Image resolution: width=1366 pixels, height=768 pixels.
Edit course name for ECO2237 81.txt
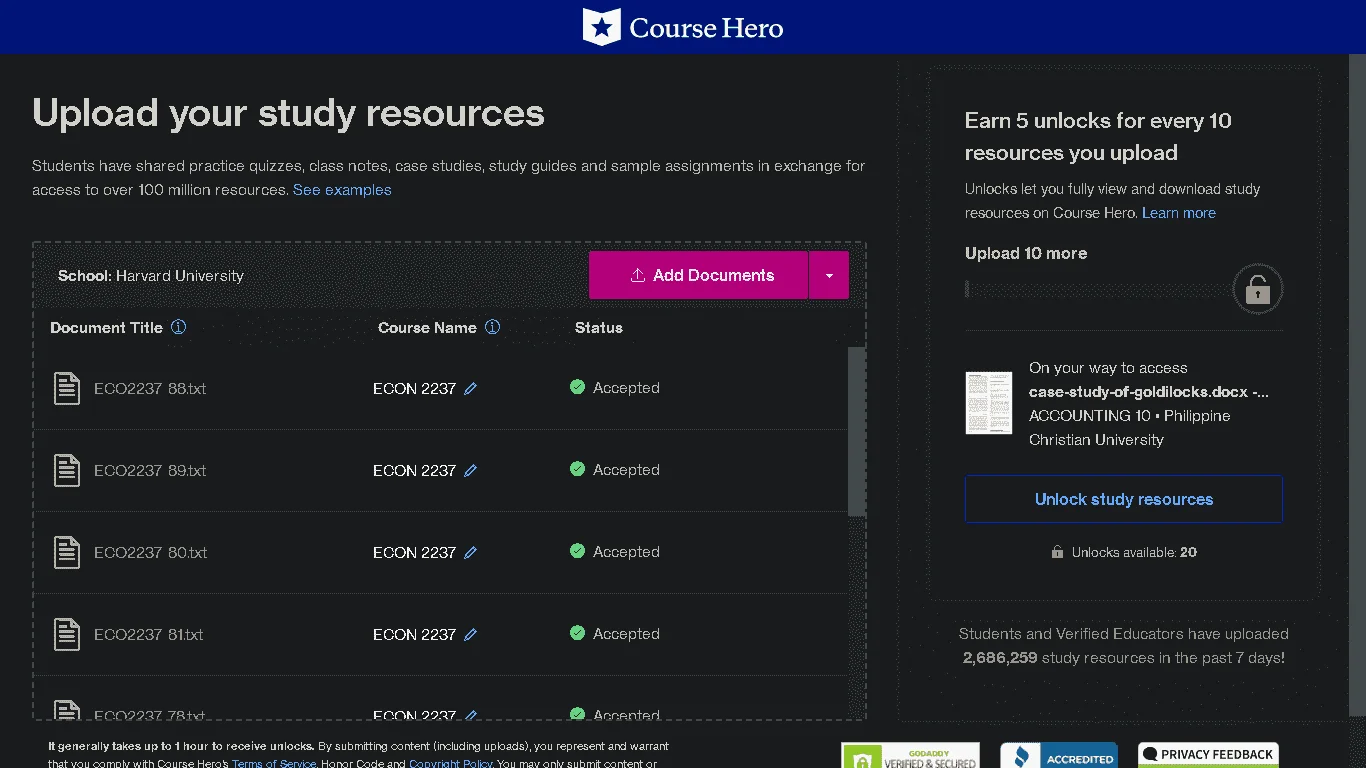point(471,634)
